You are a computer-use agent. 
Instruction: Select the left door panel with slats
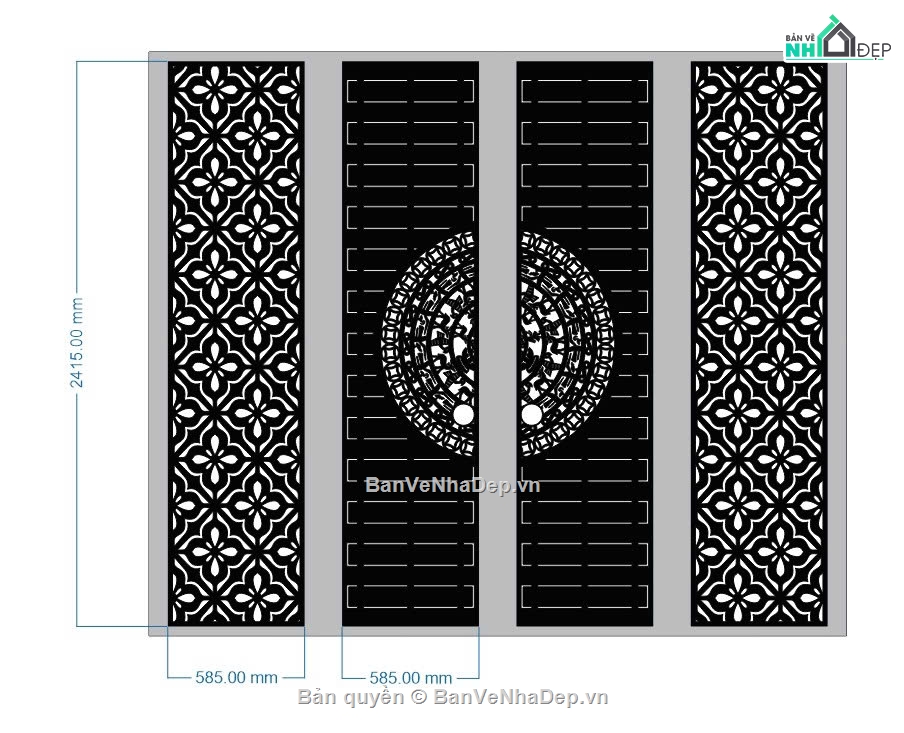click(x=410, y=344)
